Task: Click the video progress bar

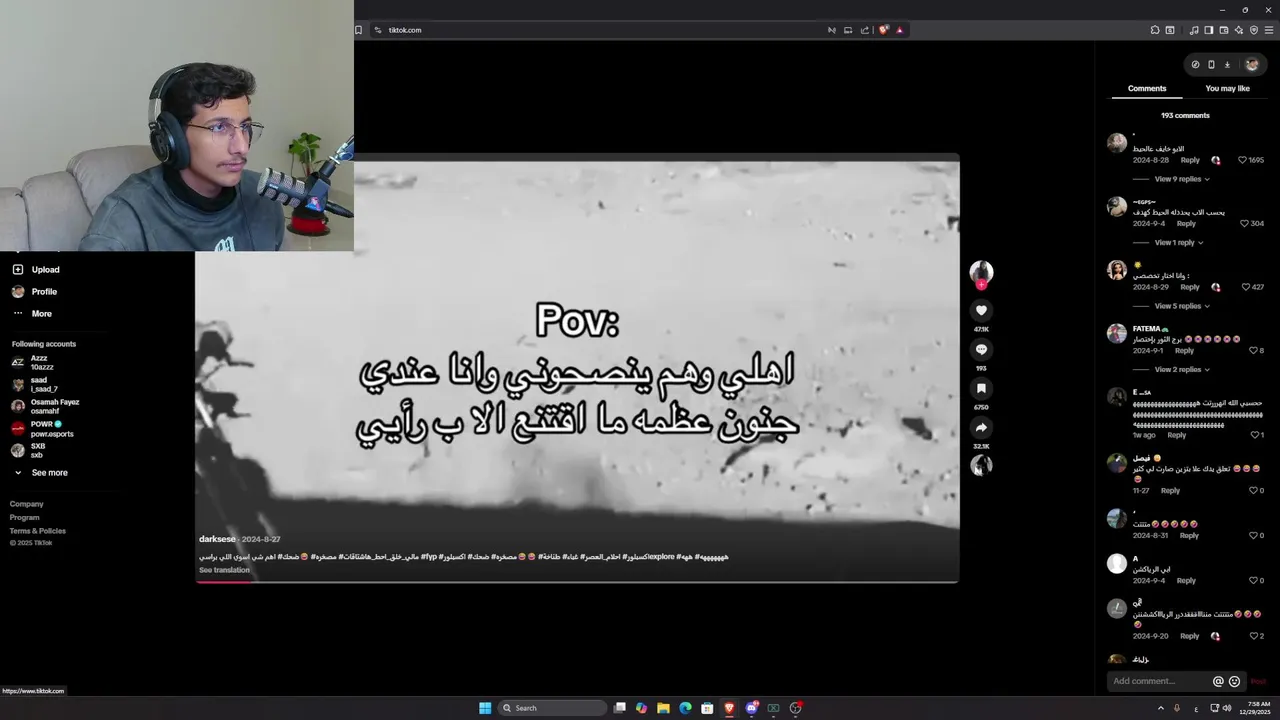Action: coord(577,581)
